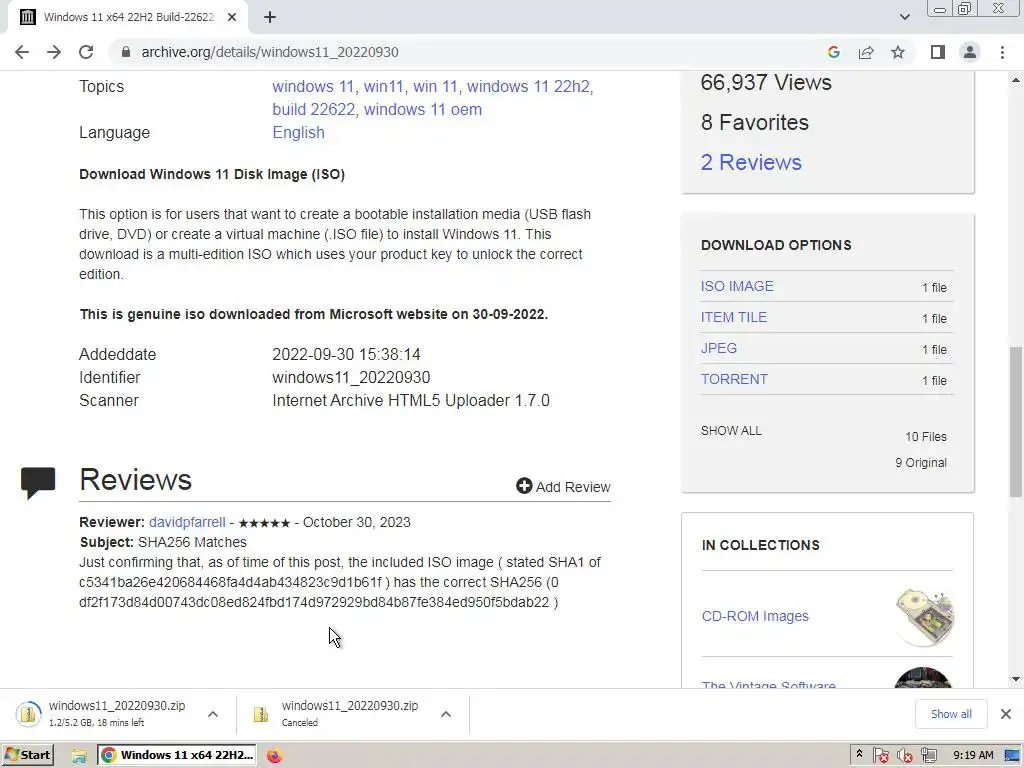The width and height of the screenshot is (1024, 768).
Task: Reload the archive.org page
Action: pyautogui.click(x=86, y=52)
